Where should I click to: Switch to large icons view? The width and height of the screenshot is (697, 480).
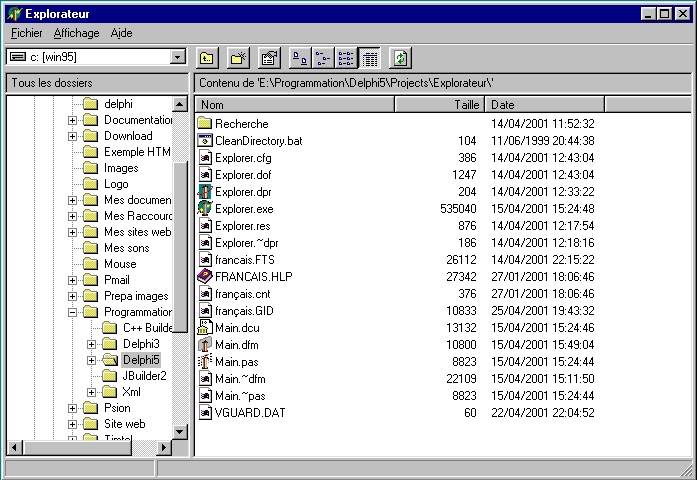coord(300,58)
